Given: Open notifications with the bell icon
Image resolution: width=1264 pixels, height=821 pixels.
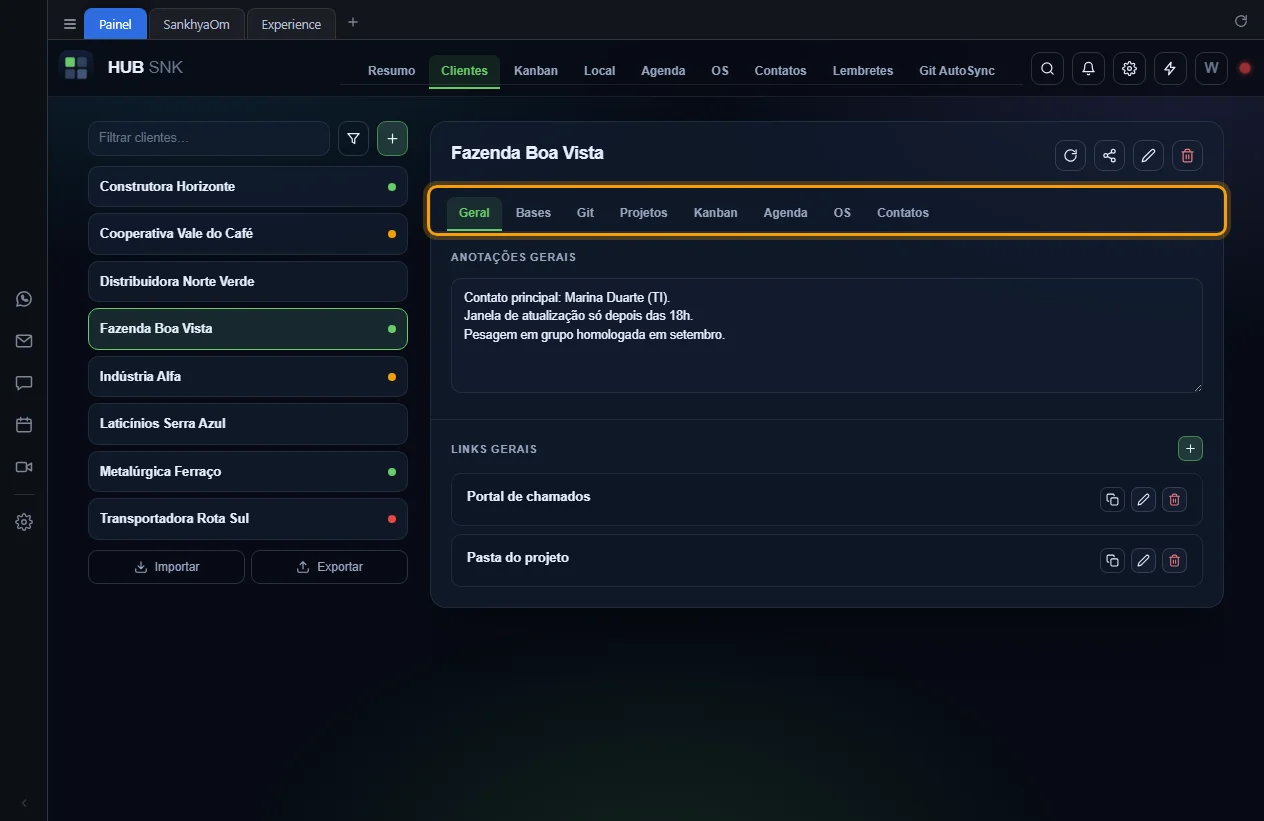Looking at the screenshot, I should pyautogui.click(x=1088, y=69).
